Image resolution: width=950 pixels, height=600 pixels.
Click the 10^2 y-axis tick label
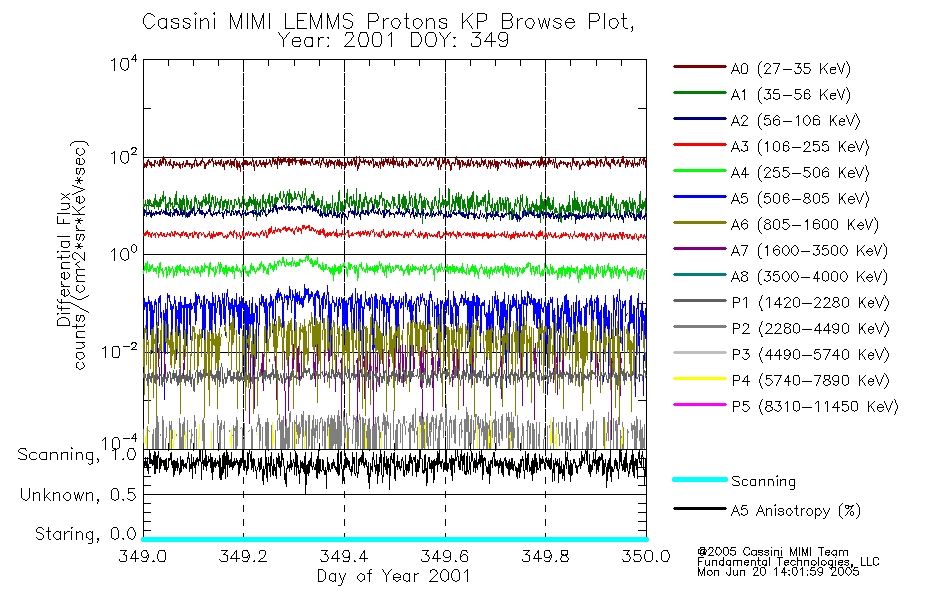pos(124,158)
